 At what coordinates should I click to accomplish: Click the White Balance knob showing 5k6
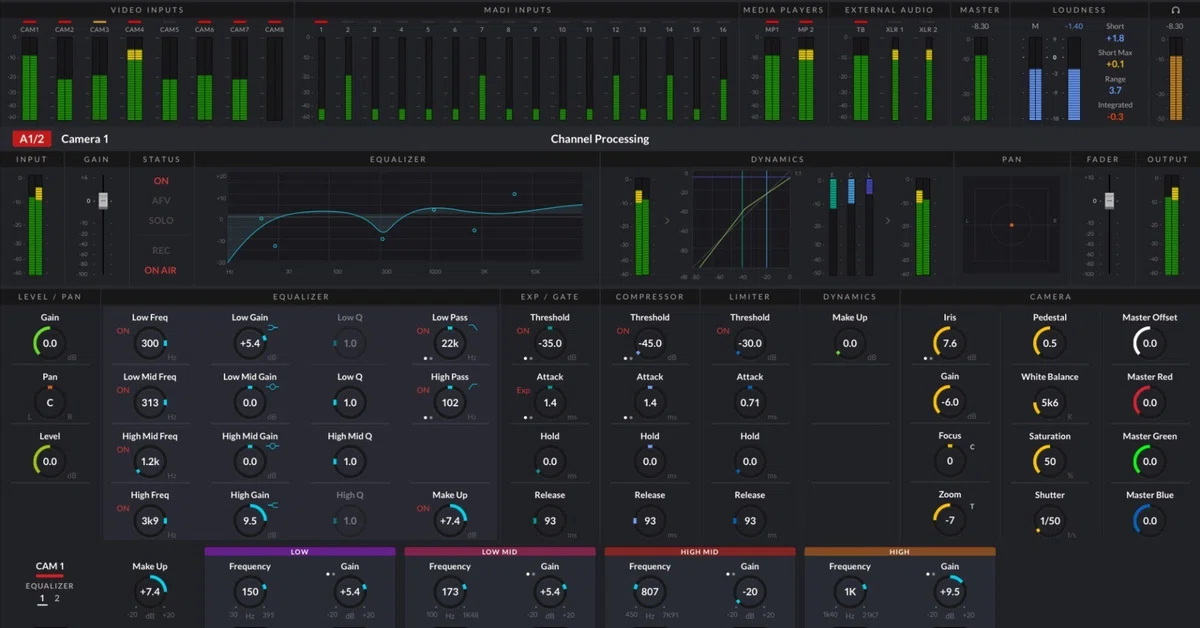[1050, 402]
